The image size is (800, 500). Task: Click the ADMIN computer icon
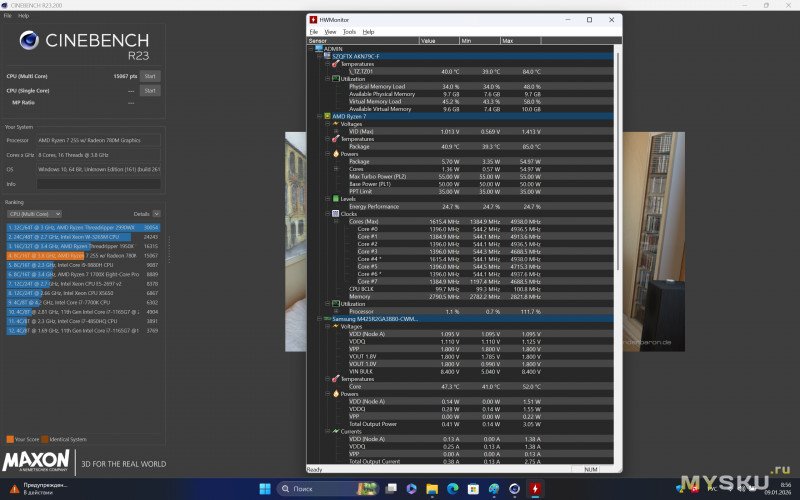tap(319, 48)
